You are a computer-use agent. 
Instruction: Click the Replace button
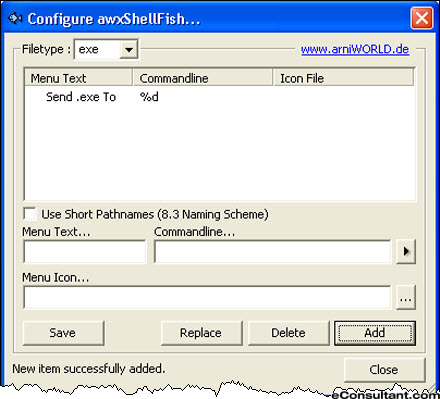click(201, 333)
